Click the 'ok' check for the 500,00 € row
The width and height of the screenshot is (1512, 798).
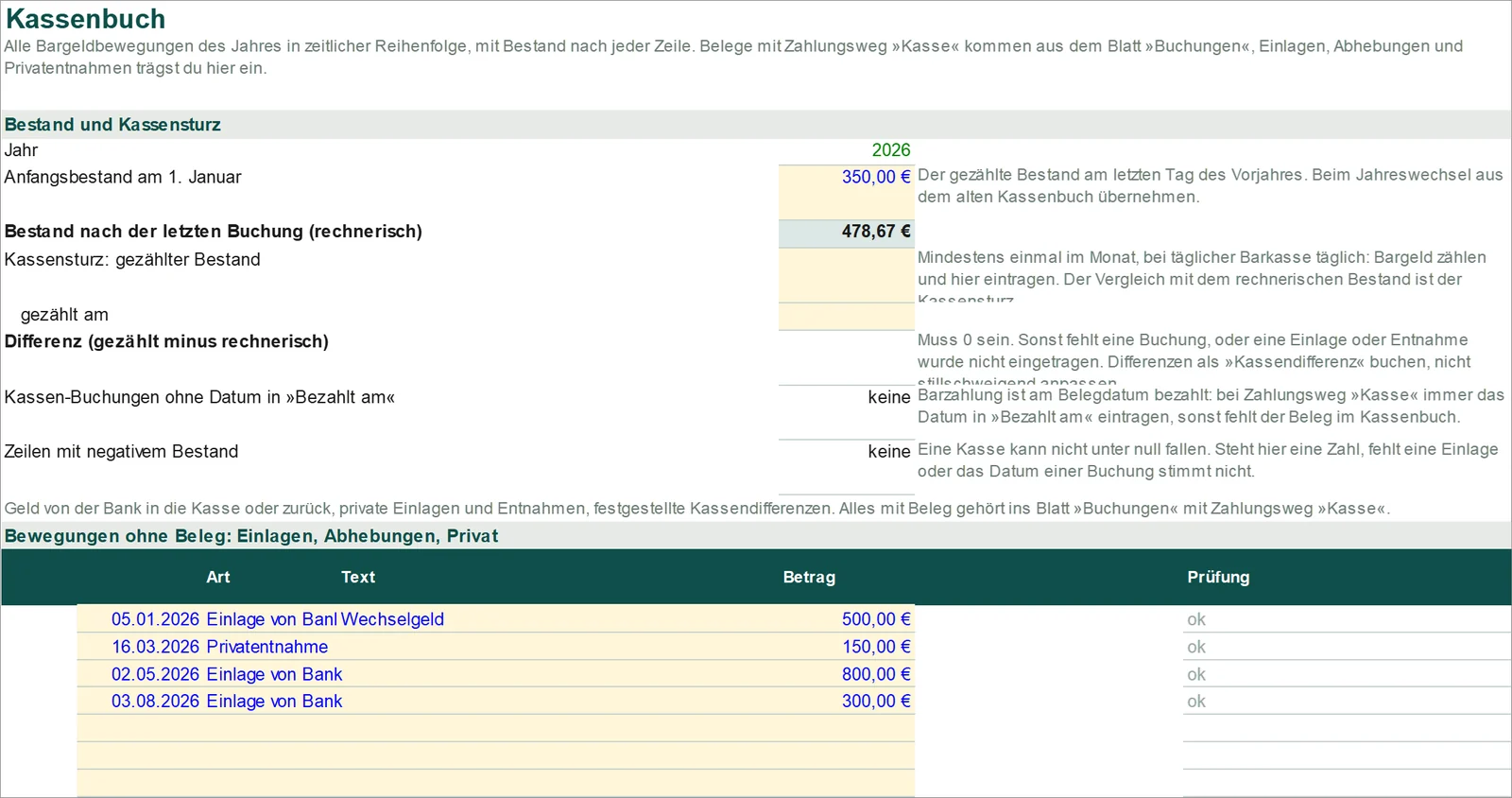1196,620
